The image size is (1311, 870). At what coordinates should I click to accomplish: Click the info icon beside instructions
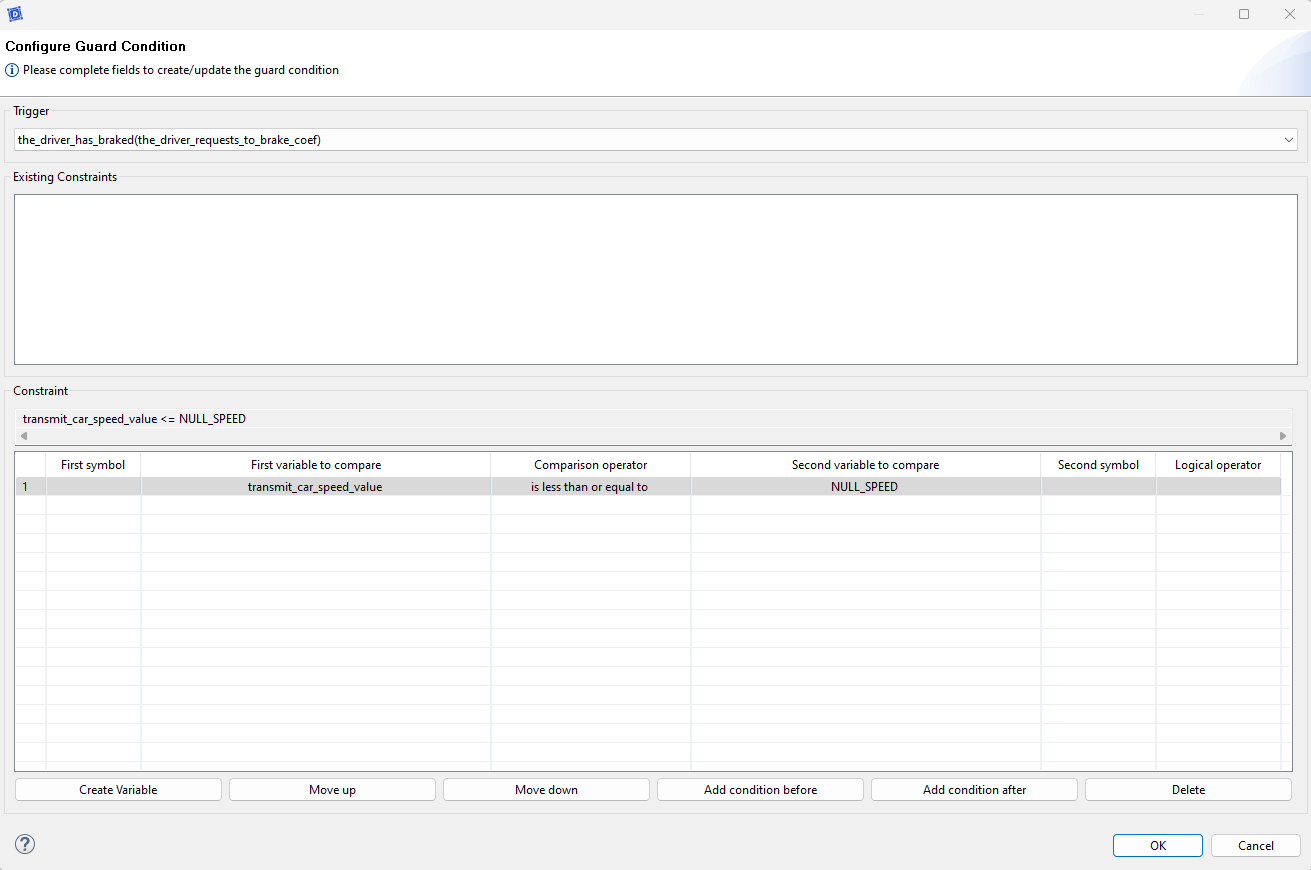click(12, 70)
